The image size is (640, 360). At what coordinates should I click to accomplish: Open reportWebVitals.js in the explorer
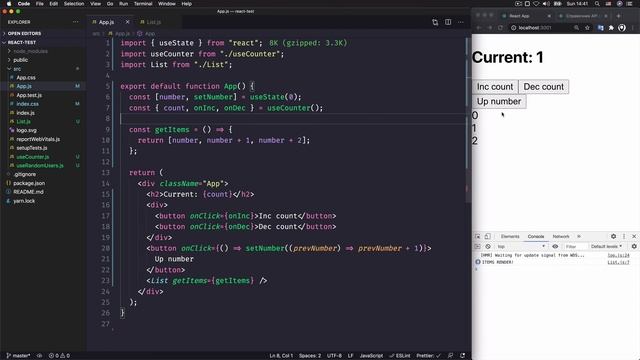coord(38,139)
